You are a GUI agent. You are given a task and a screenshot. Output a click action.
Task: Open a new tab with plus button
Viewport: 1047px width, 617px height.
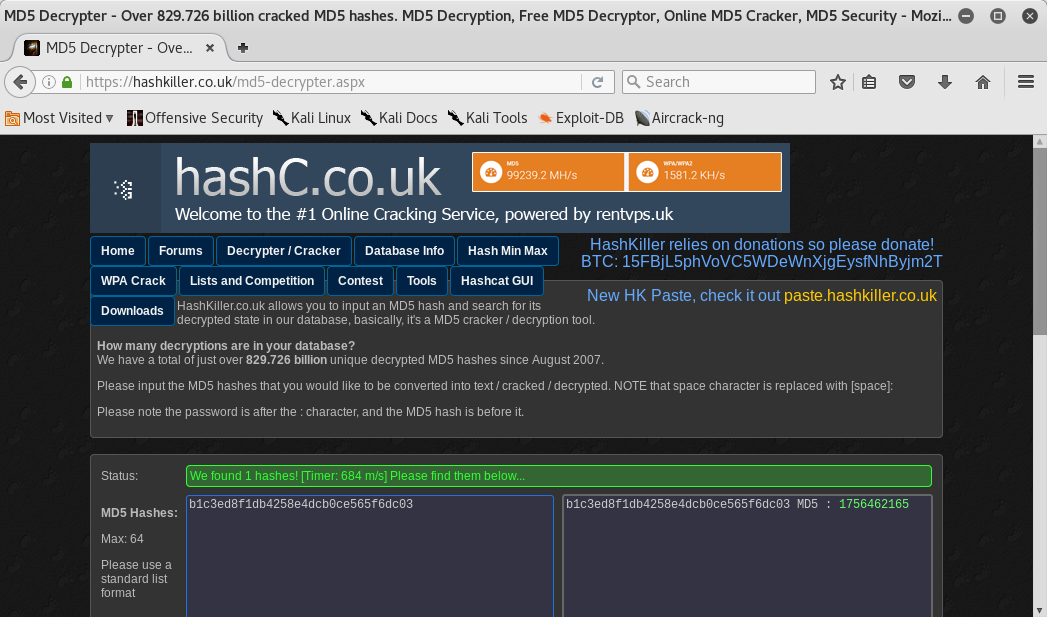coord(243,47)
